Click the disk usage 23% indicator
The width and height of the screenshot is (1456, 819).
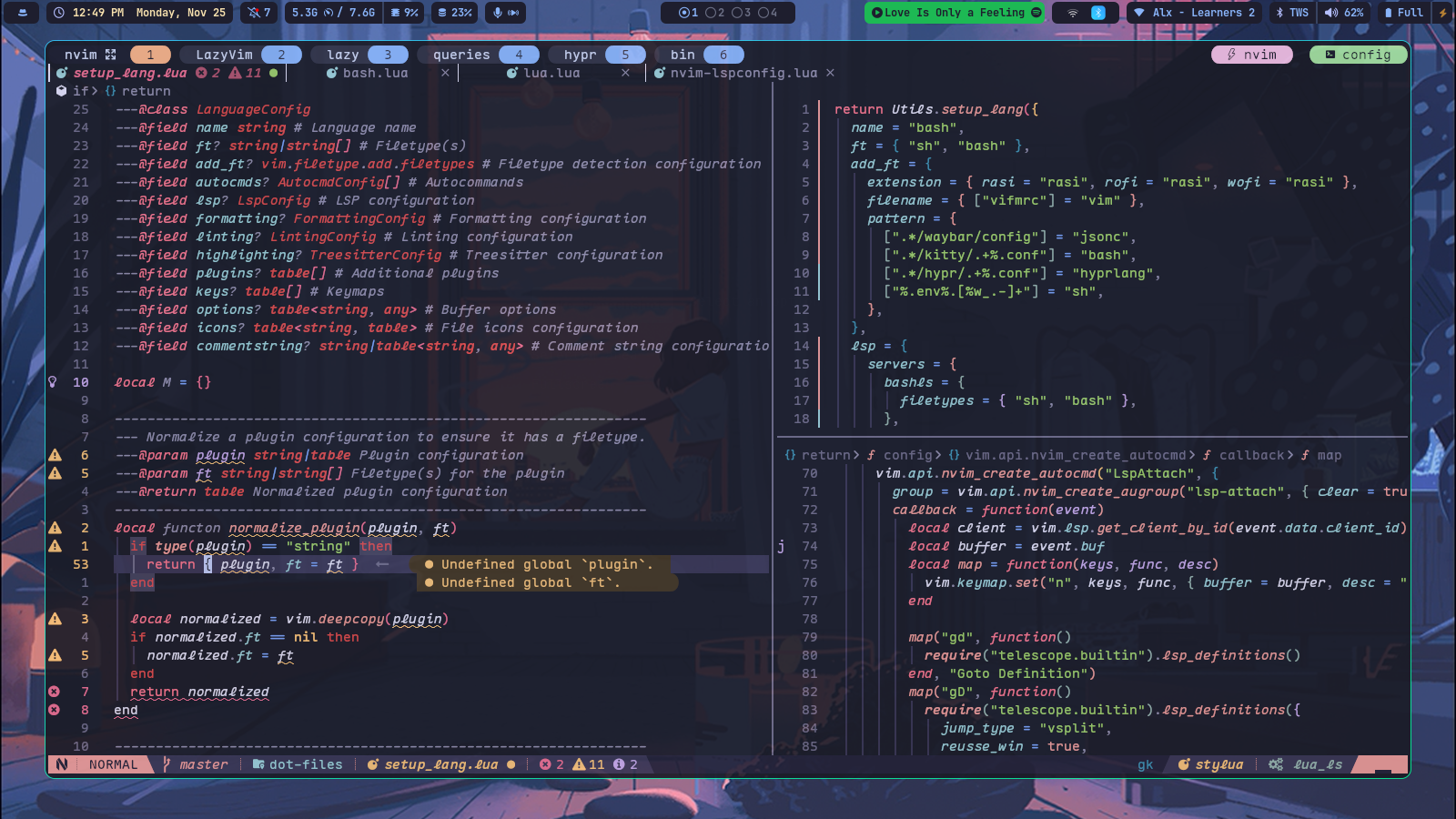click(454, 13)
